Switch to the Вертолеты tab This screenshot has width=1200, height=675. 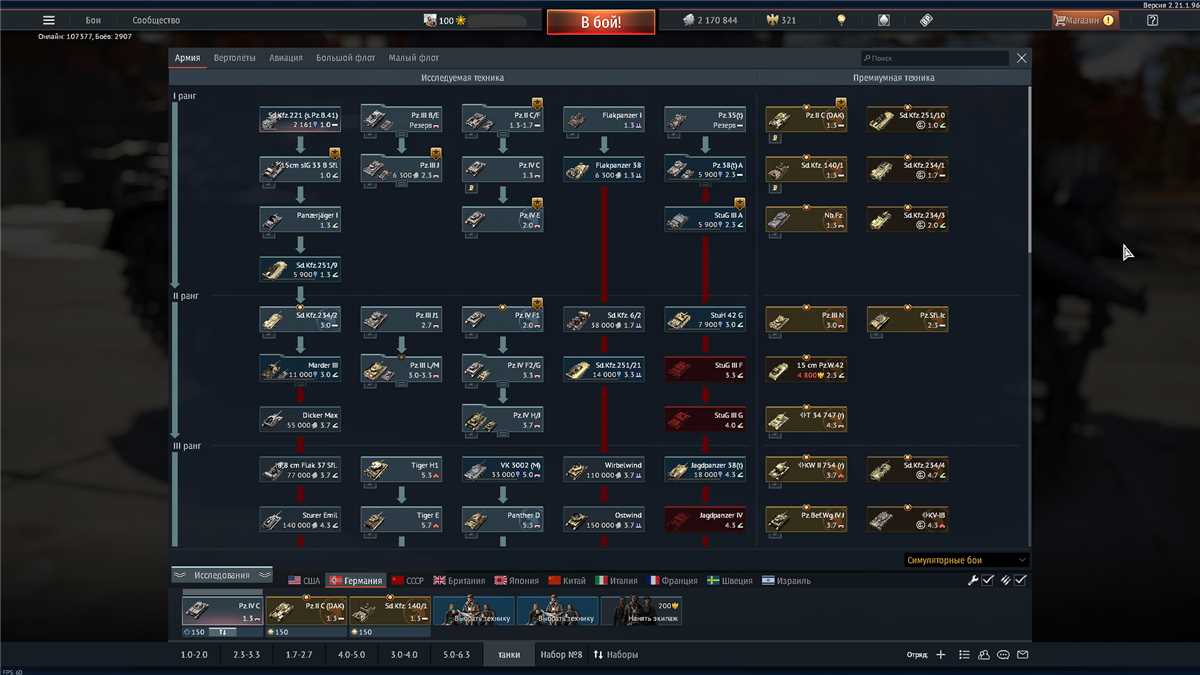pyautogui.click(x=234, y=58)
